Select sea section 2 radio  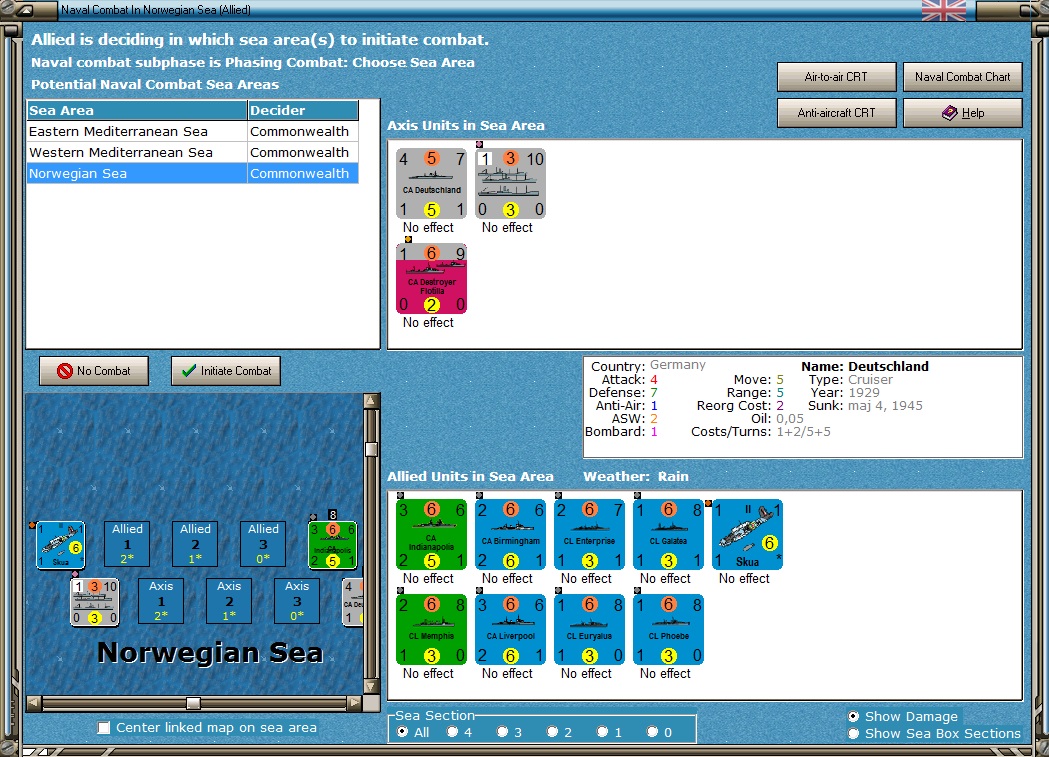coord(552,732)
